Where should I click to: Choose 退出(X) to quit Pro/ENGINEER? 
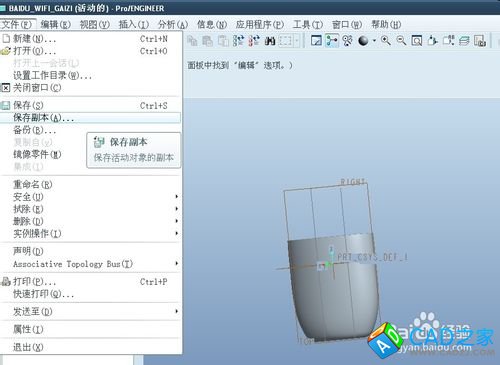coord(91,347)
